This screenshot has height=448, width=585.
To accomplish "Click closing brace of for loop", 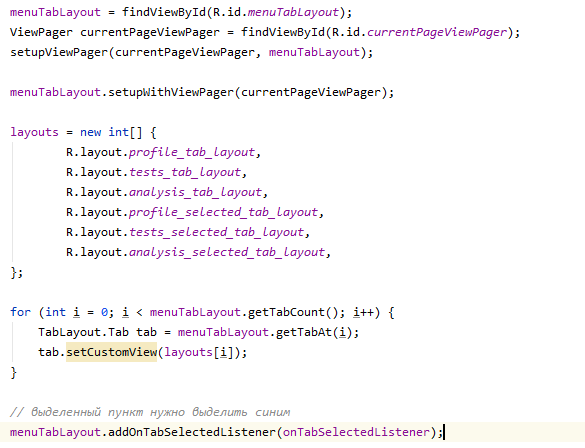I will (13, 372).
